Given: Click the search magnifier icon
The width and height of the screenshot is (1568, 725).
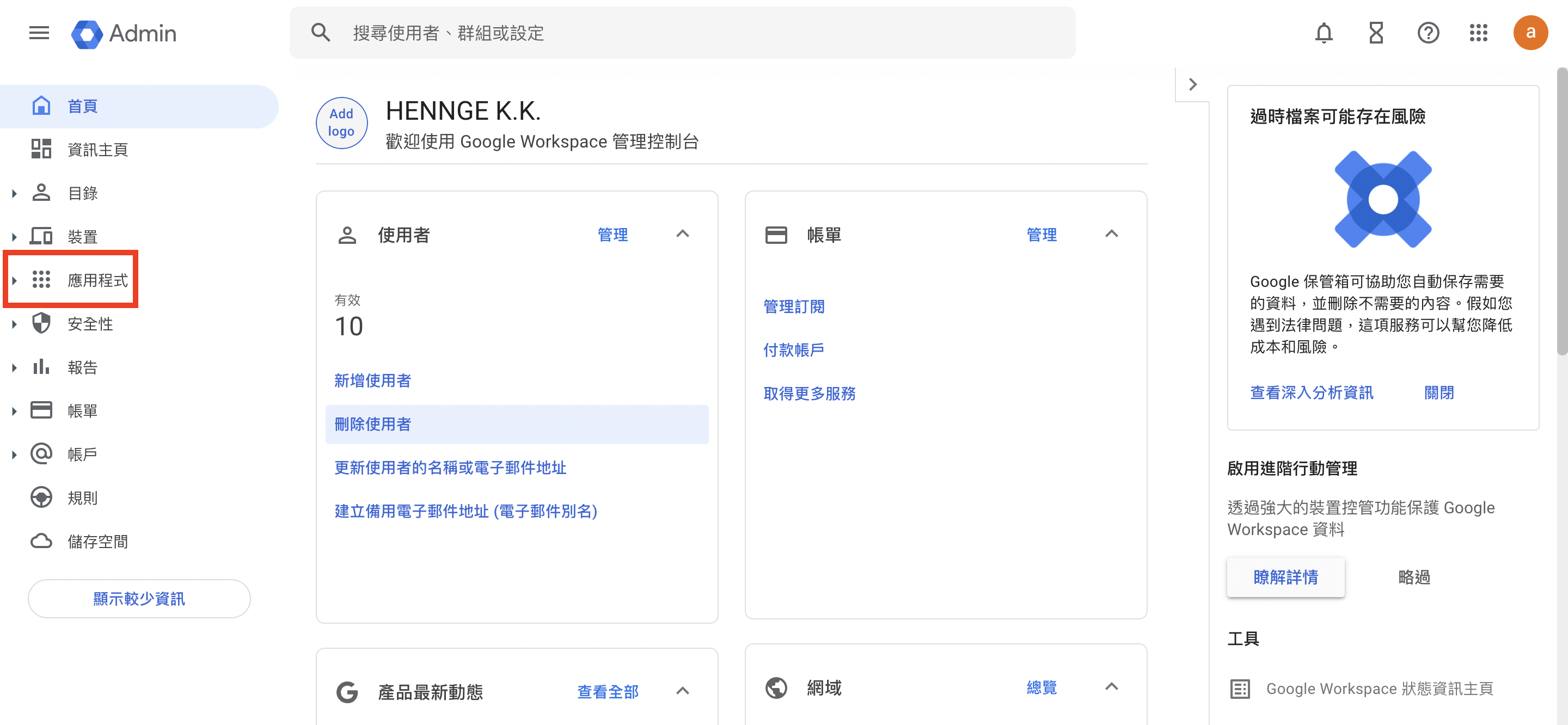Looking at the screenshot, I should click(x=321, y=33).
